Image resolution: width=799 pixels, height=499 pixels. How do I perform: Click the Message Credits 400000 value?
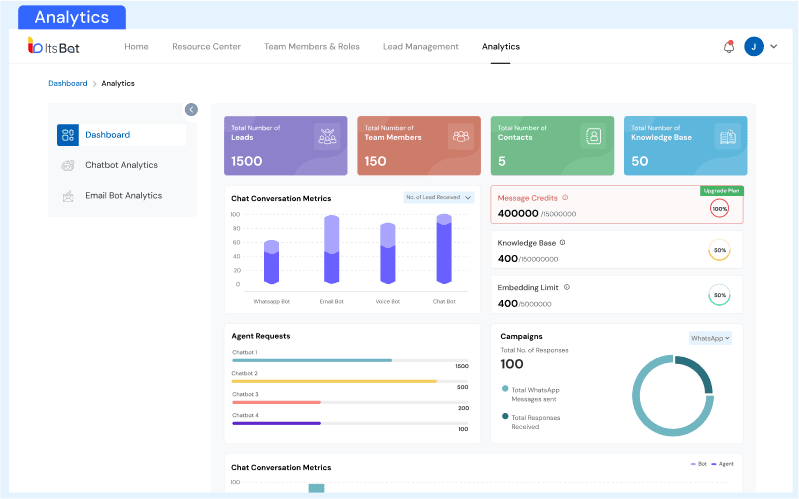pyautogui.click(x=518, y=213)
